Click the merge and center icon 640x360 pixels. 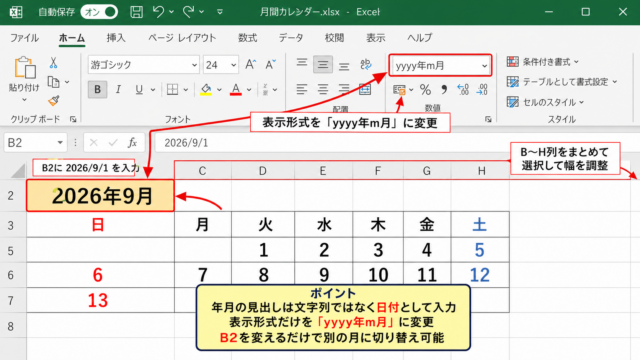[365, 89]
